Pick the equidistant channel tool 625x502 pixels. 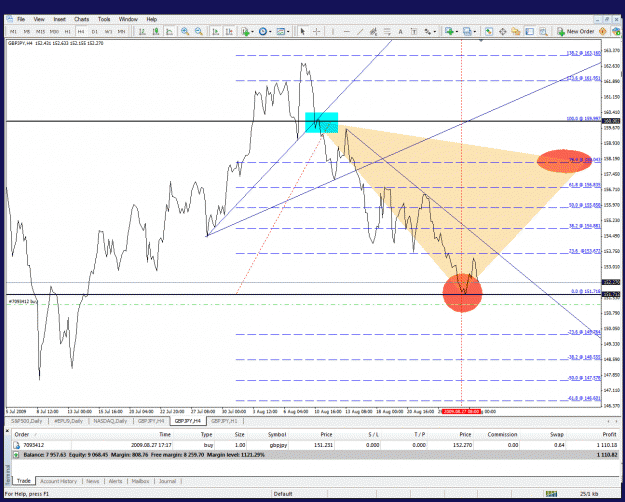click(373, 31)
